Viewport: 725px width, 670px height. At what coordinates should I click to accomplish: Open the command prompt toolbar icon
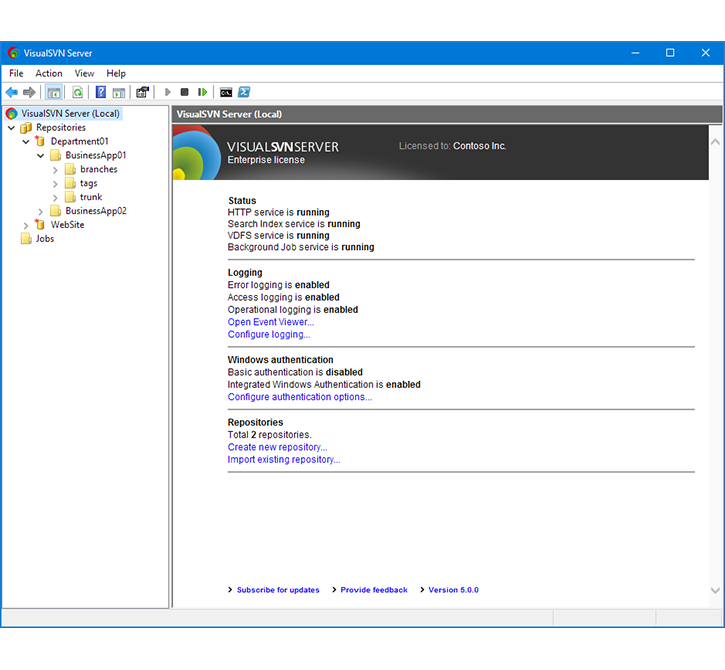[x=226, y=92]
